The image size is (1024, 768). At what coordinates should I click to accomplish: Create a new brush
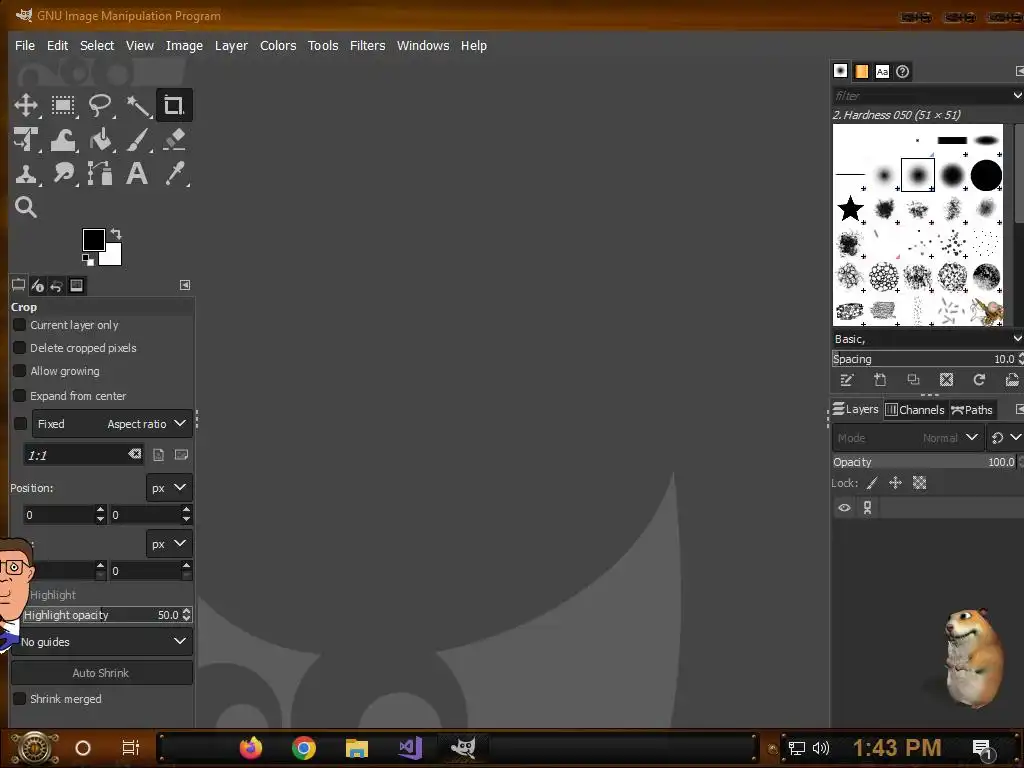pos(880,380)
